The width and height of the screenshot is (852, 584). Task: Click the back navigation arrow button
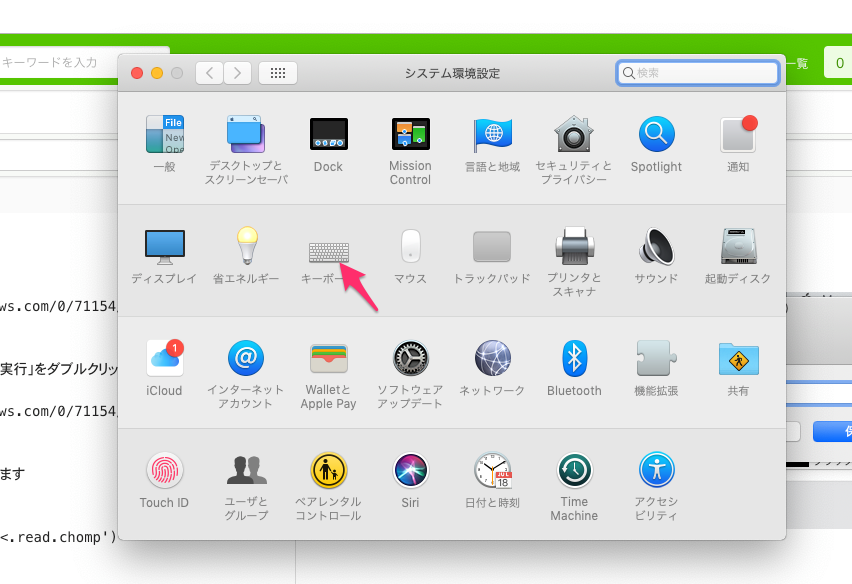[x=209, y=73]
